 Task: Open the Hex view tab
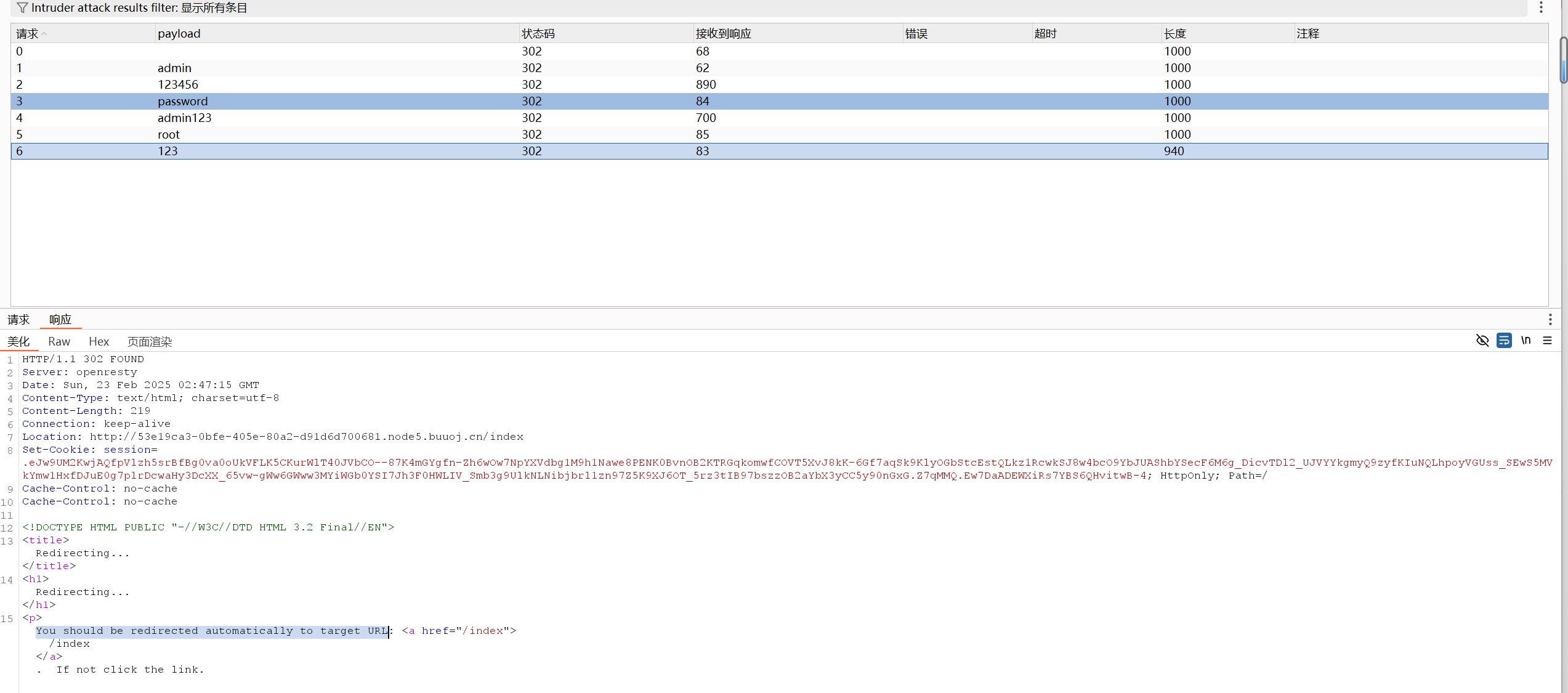tap(99, 342)
